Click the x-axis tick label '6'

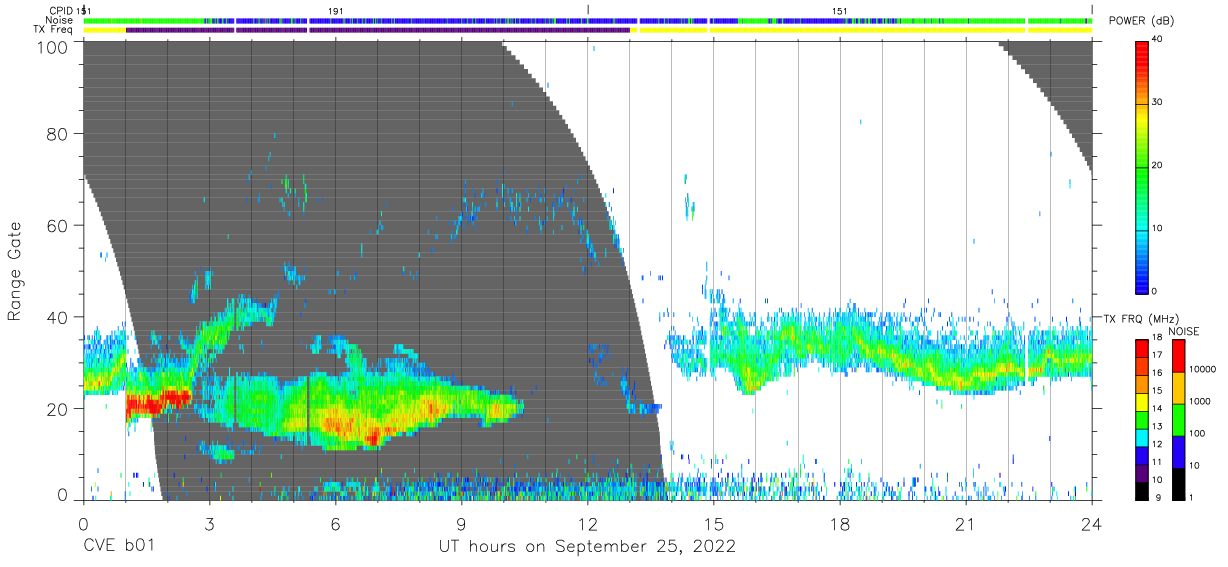[x=335, y=524]
